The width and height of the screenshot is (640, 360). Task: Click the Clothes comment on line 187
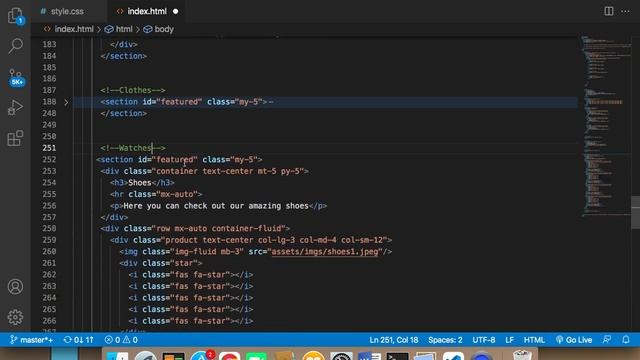click(133, 90)
